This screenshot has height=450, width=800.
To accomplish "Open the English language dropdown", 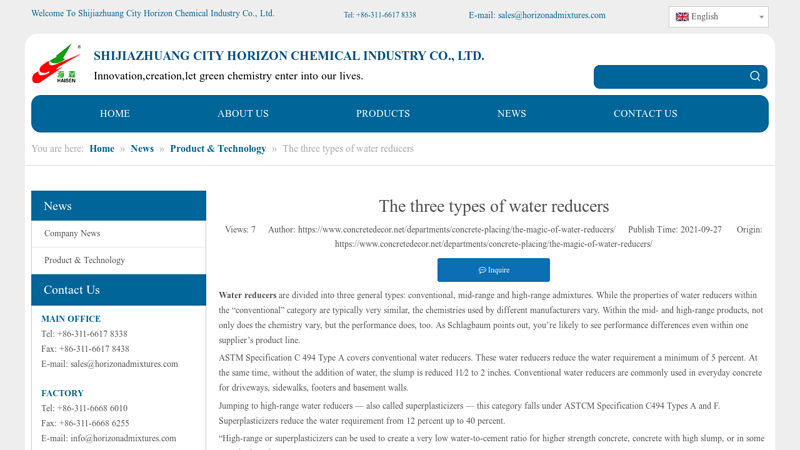I will [x=718, y=17].
